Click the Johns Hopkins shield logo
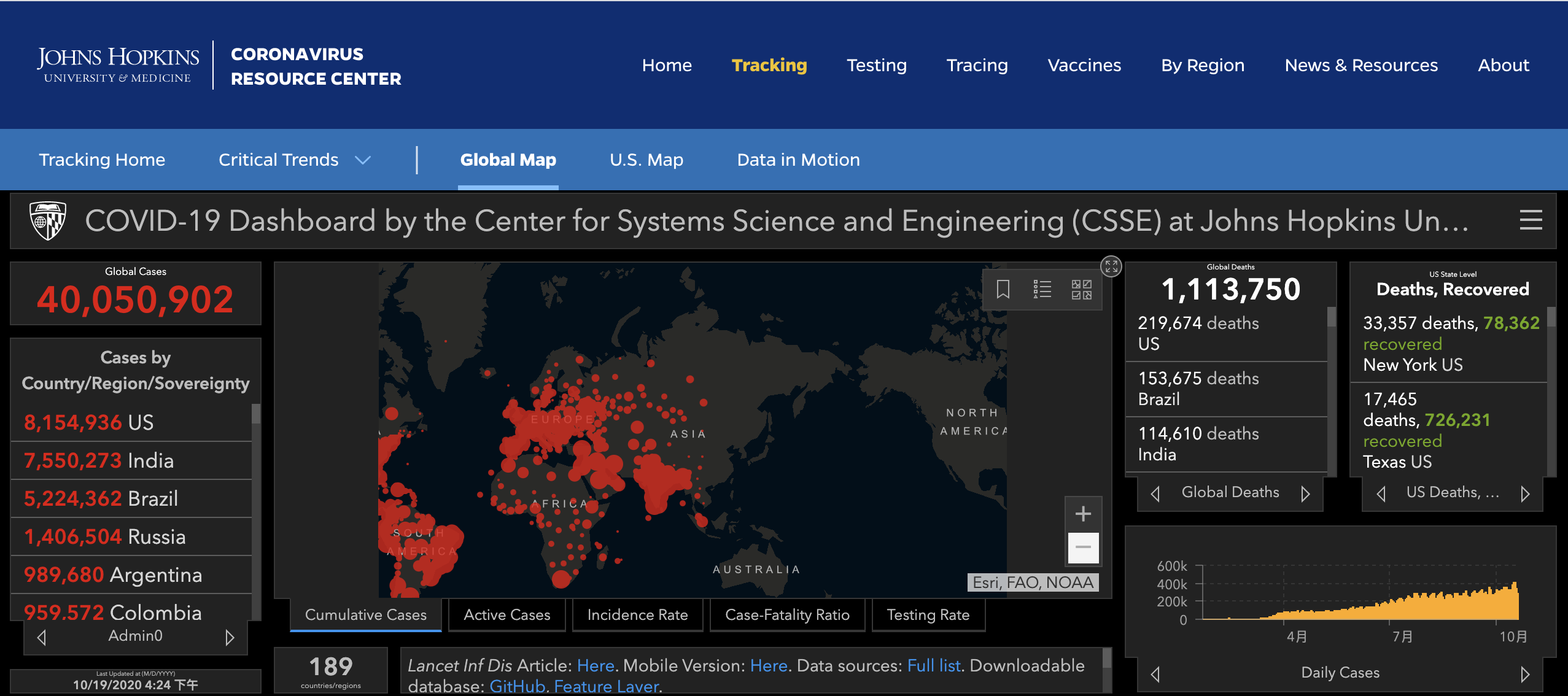Screen dimensions: 1568x696 [x=48, y=220]
